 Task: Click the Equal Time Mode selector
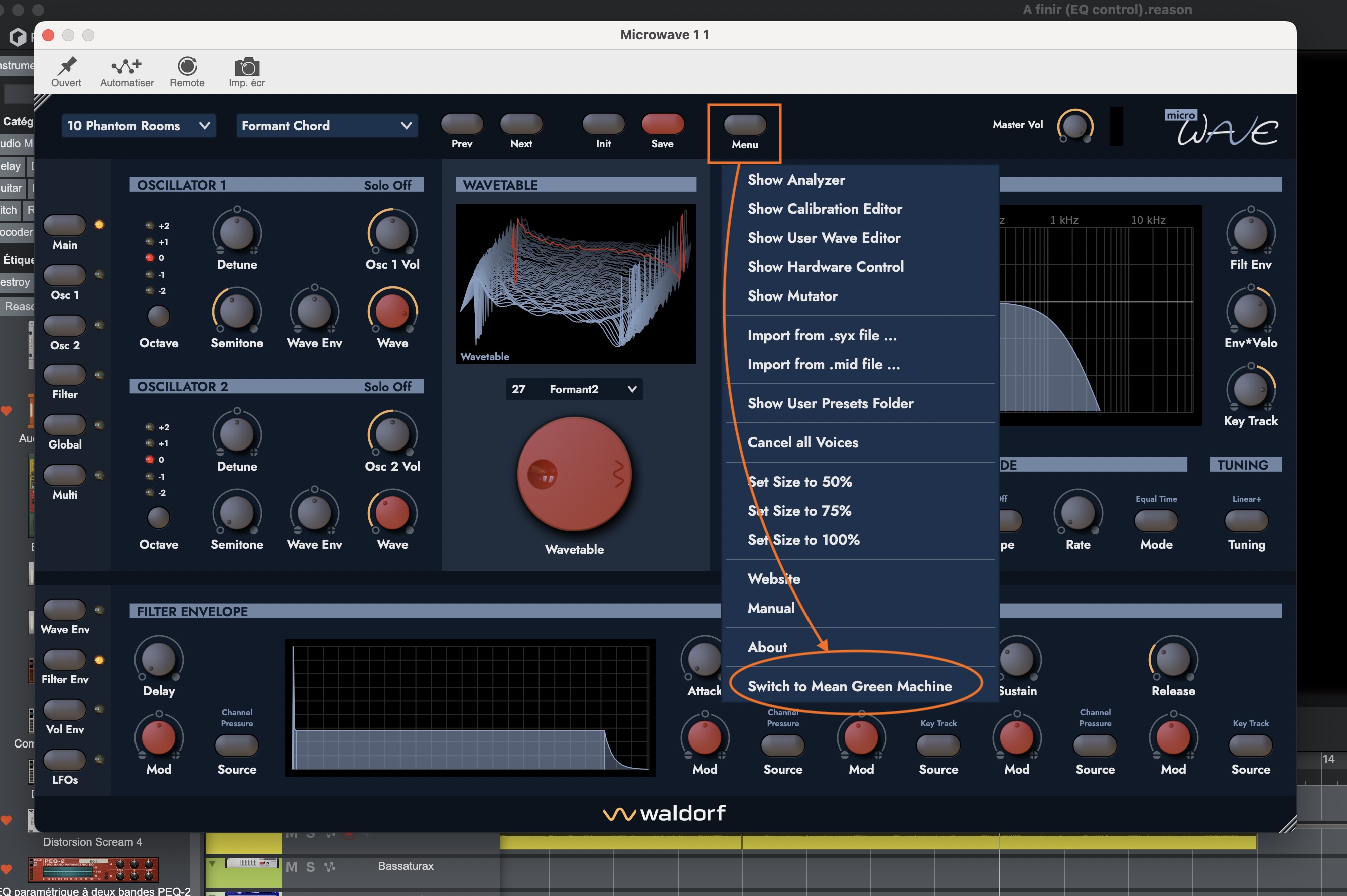pos(1156,521)
